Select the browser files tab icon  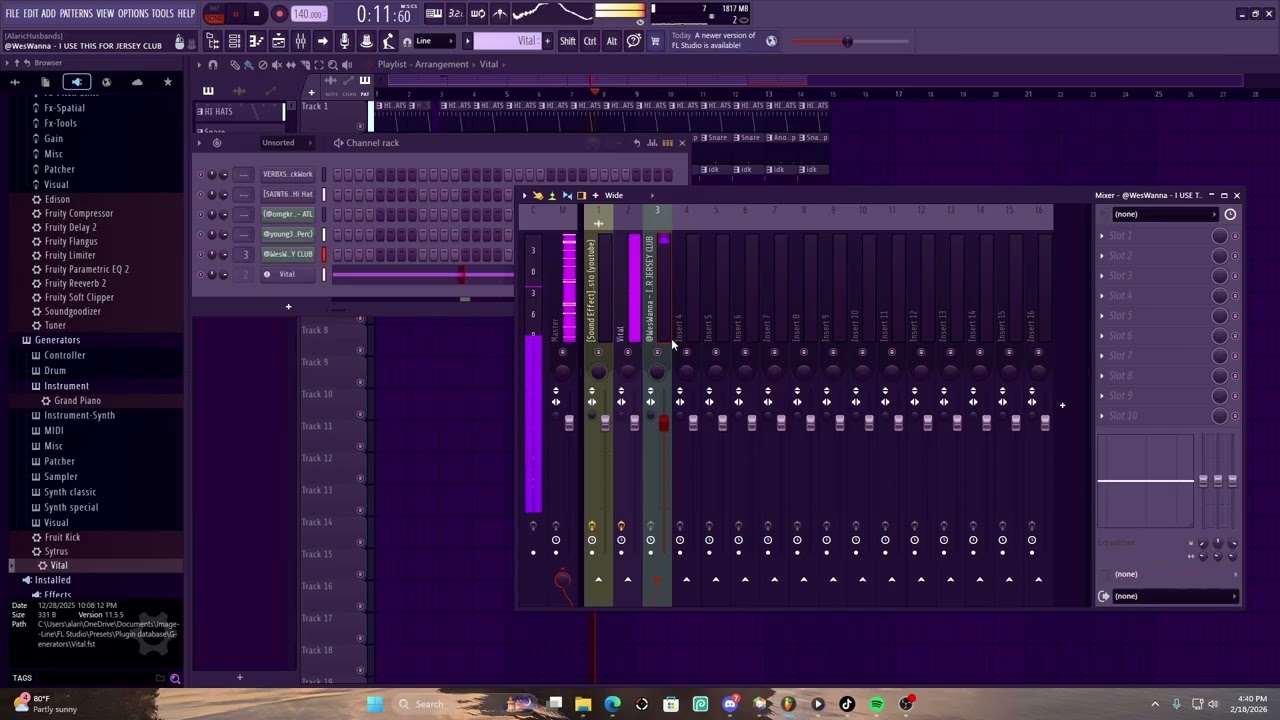coord(45,82)
